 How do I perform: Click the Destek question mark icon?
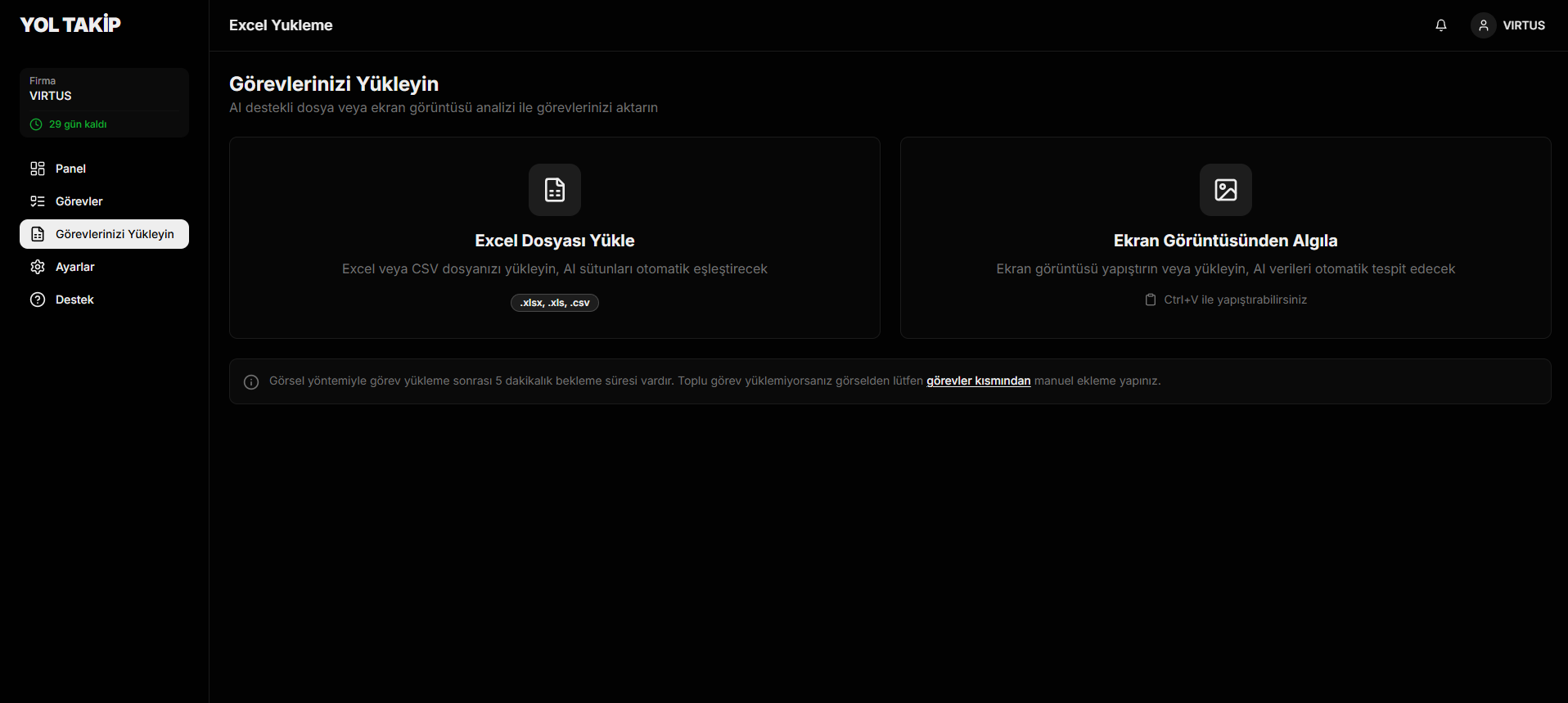click(38, 300)
